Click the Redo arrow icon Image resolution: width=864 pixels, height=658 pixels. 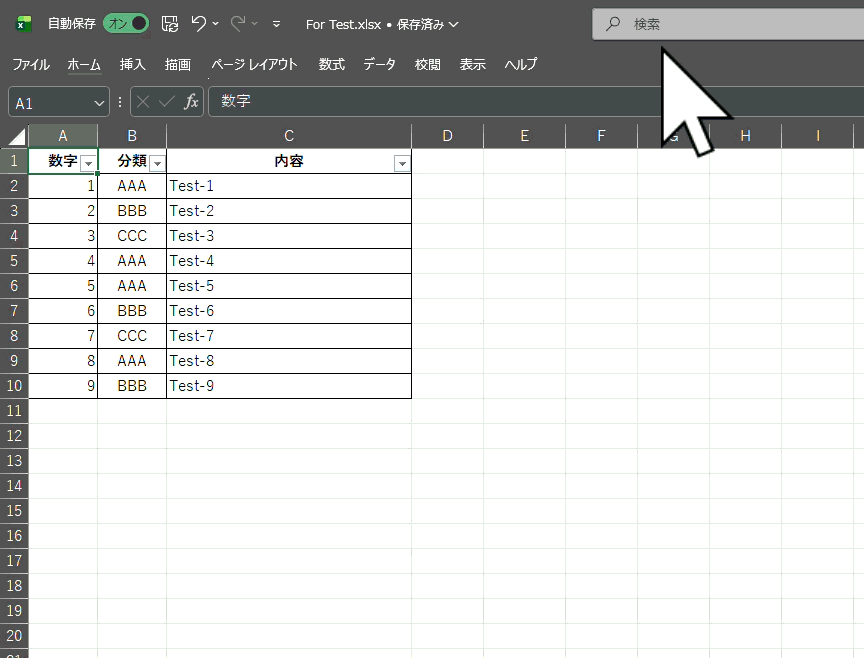(x=238, y=24)
